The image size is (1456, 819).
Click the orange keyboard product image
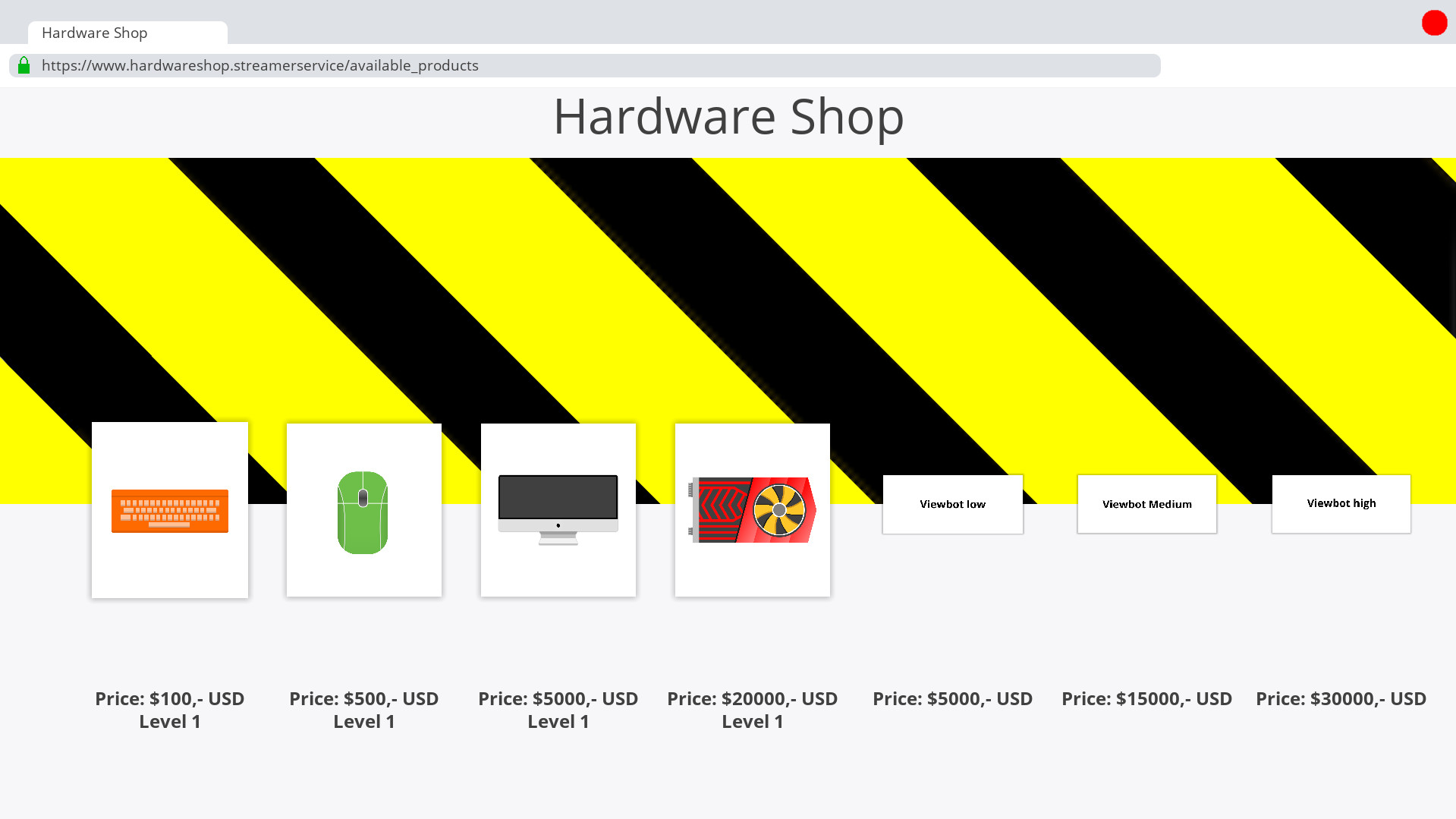tap(169, 510)
